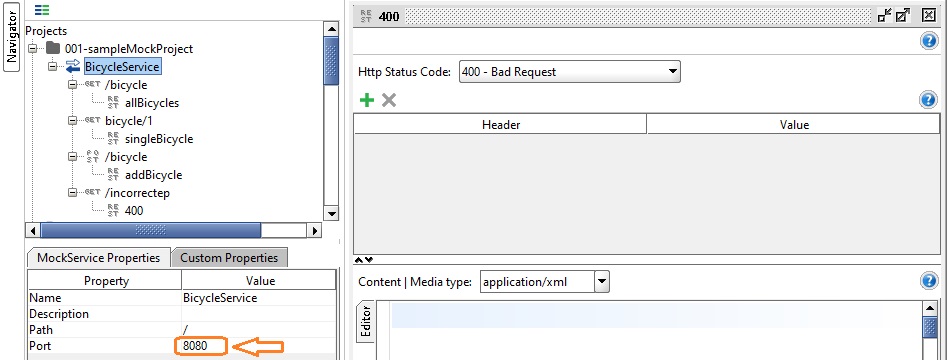Open the vertical Editor tab
949x360 pixels.
pos(366,322)
